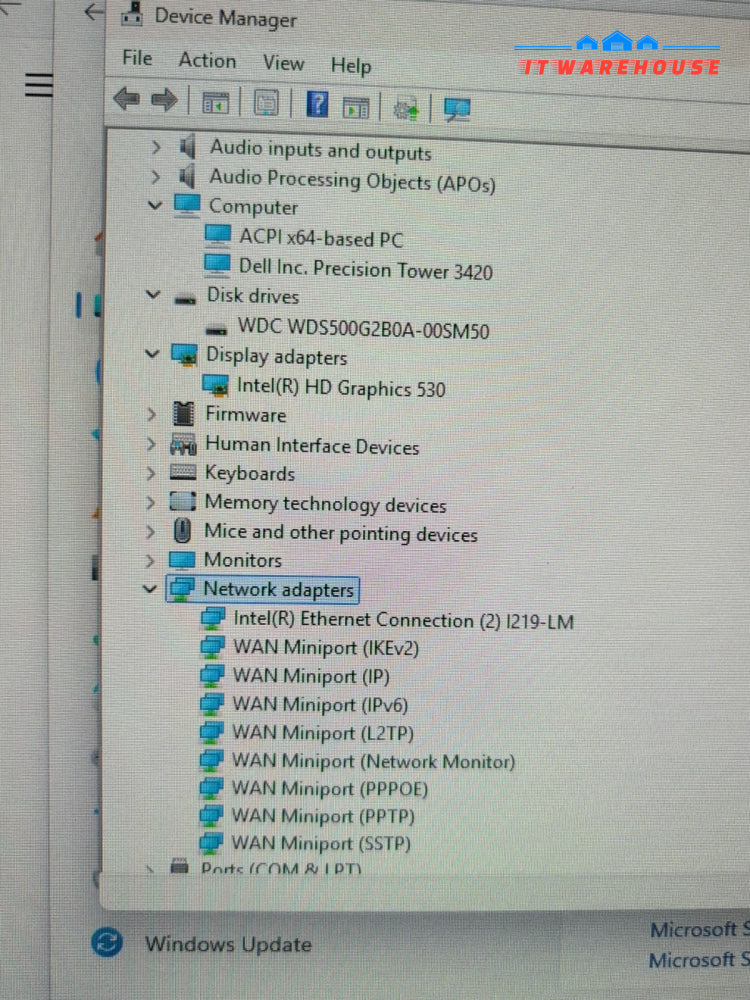The height and width of the screenshot is (1000, 750).
Task: Expand Audio Processing Objects (APOs) node
Action: [156, 177]
